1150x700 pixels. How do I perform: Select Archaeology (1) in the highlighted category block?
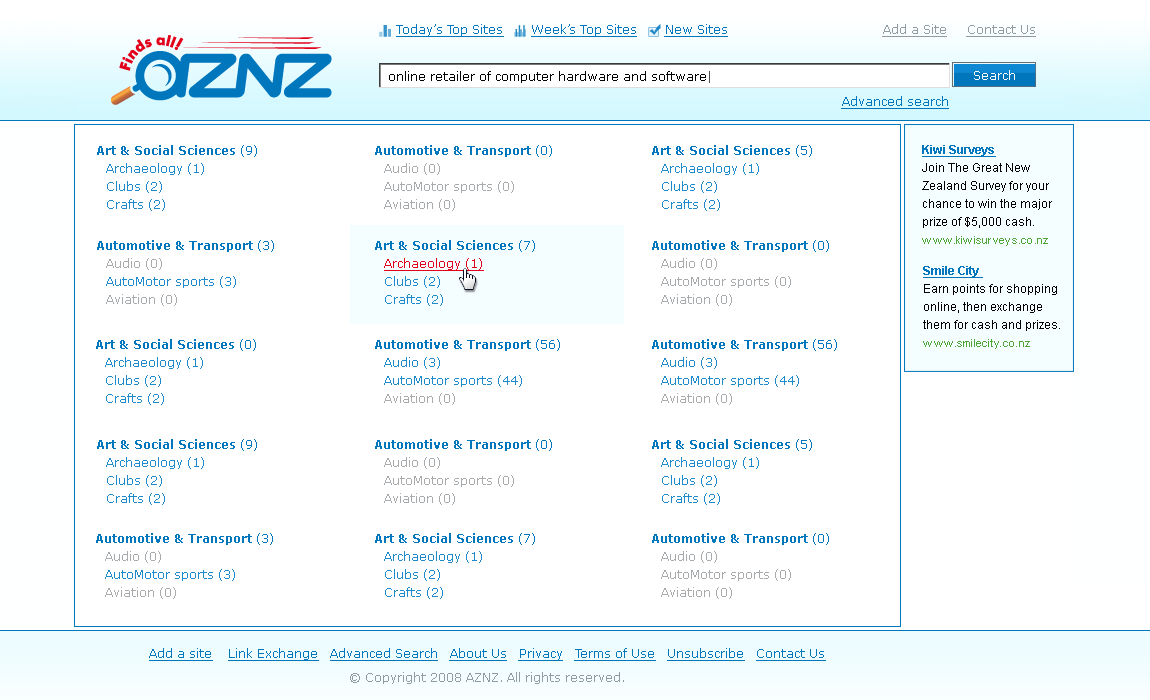433,263
